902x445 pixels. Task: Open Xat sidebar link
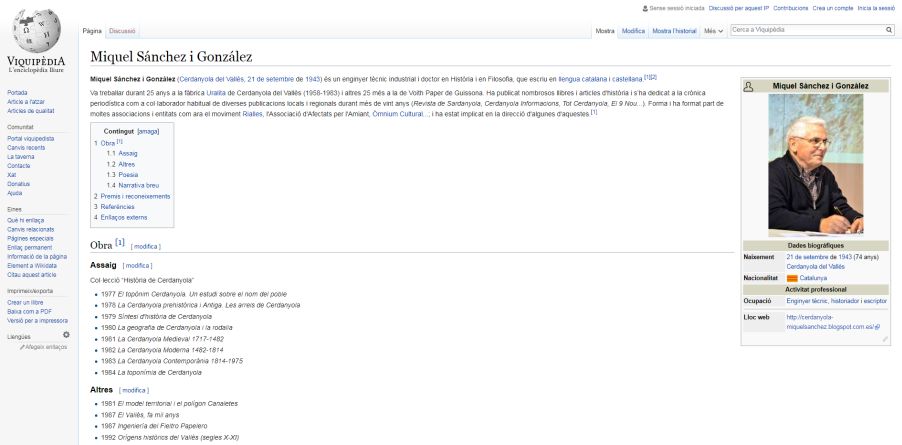tap(12, 175)
